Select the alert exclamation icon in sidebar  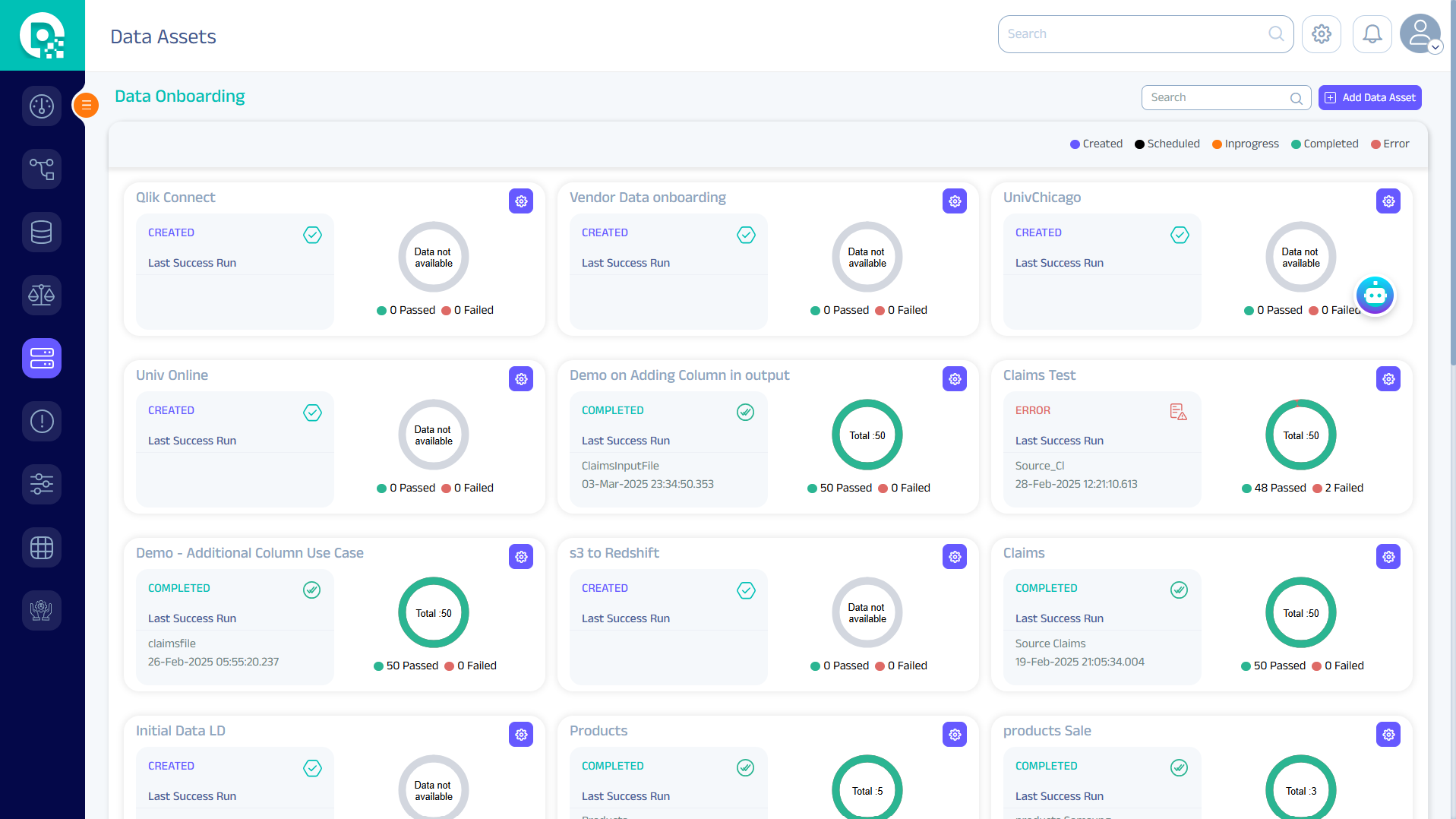(x=42, y=421)
